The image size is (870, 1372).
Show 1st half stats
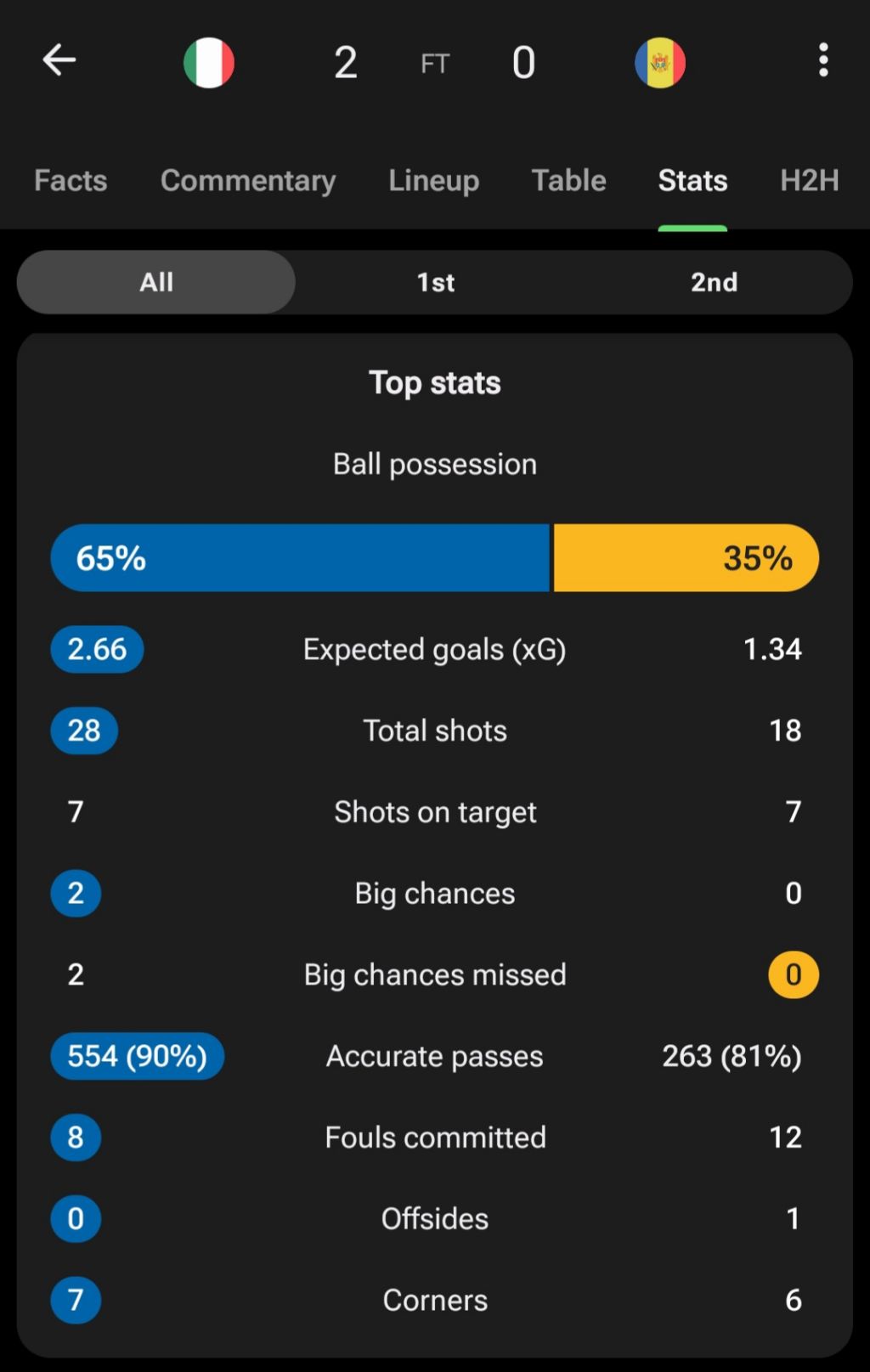(435, 282)
